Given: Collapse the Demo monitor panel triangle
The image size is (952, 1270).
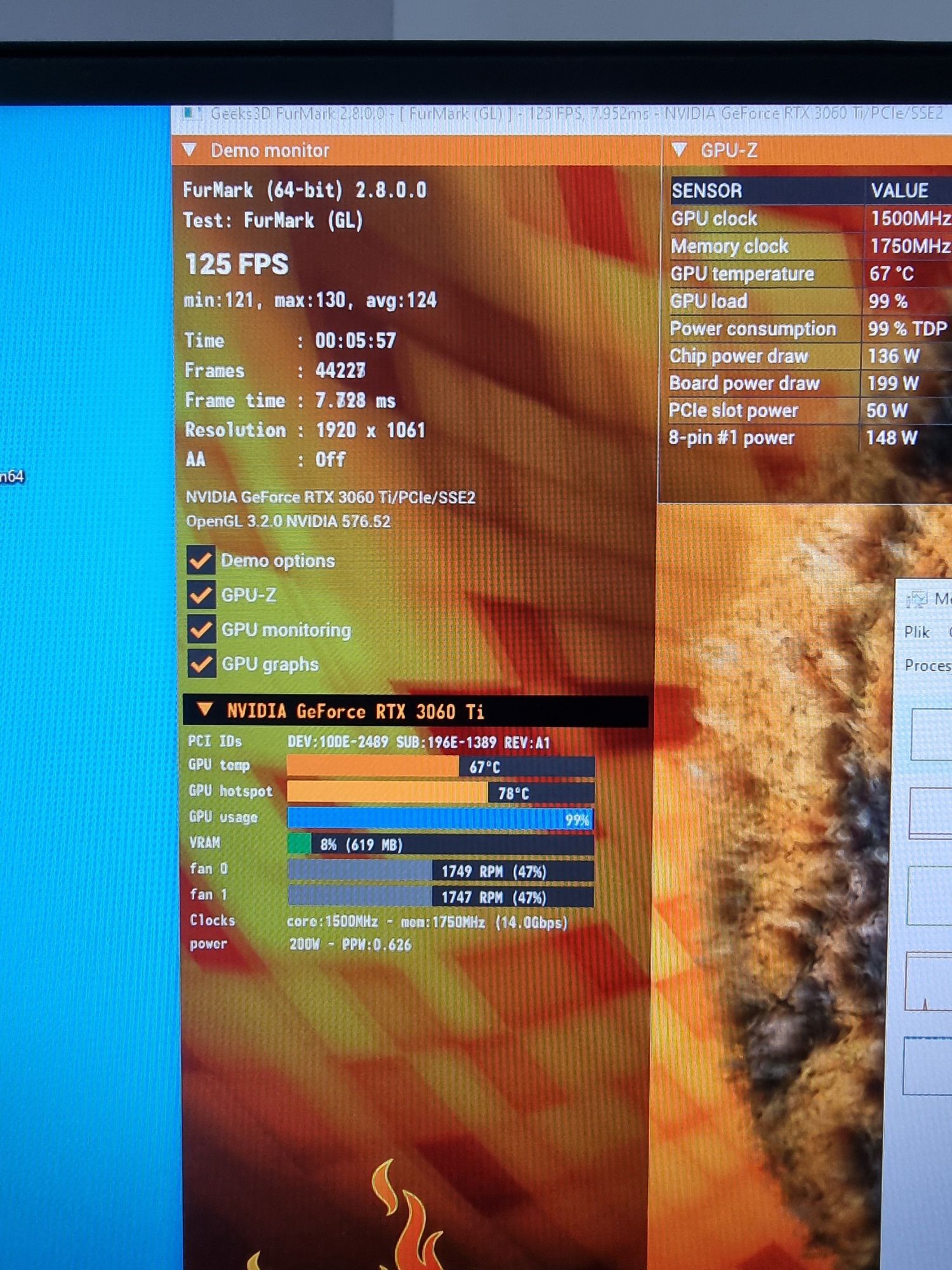Looking at the screenshot, I should (x=189, y=150).
